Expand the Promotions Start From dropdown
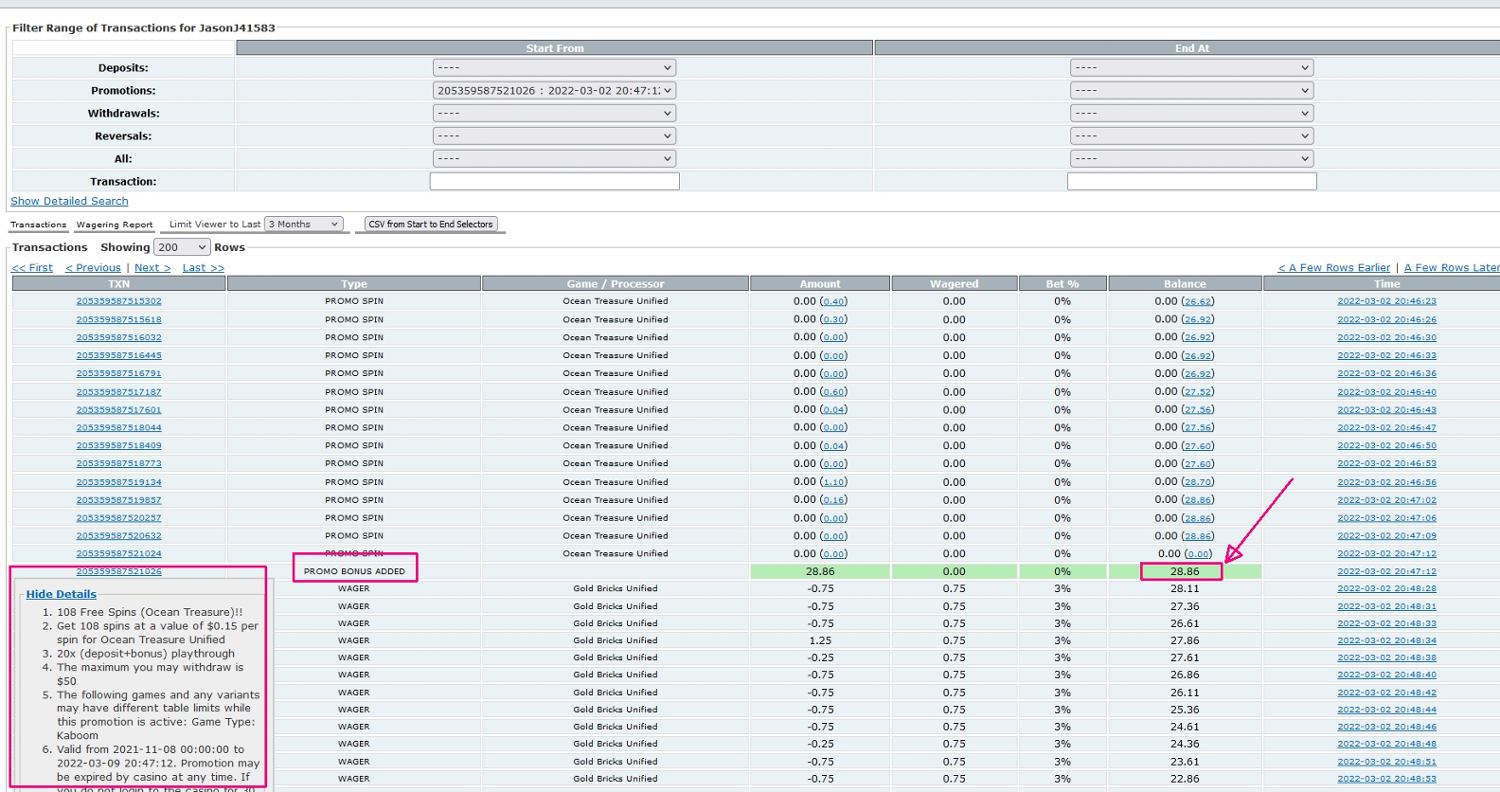 click(x=554, y=91)
